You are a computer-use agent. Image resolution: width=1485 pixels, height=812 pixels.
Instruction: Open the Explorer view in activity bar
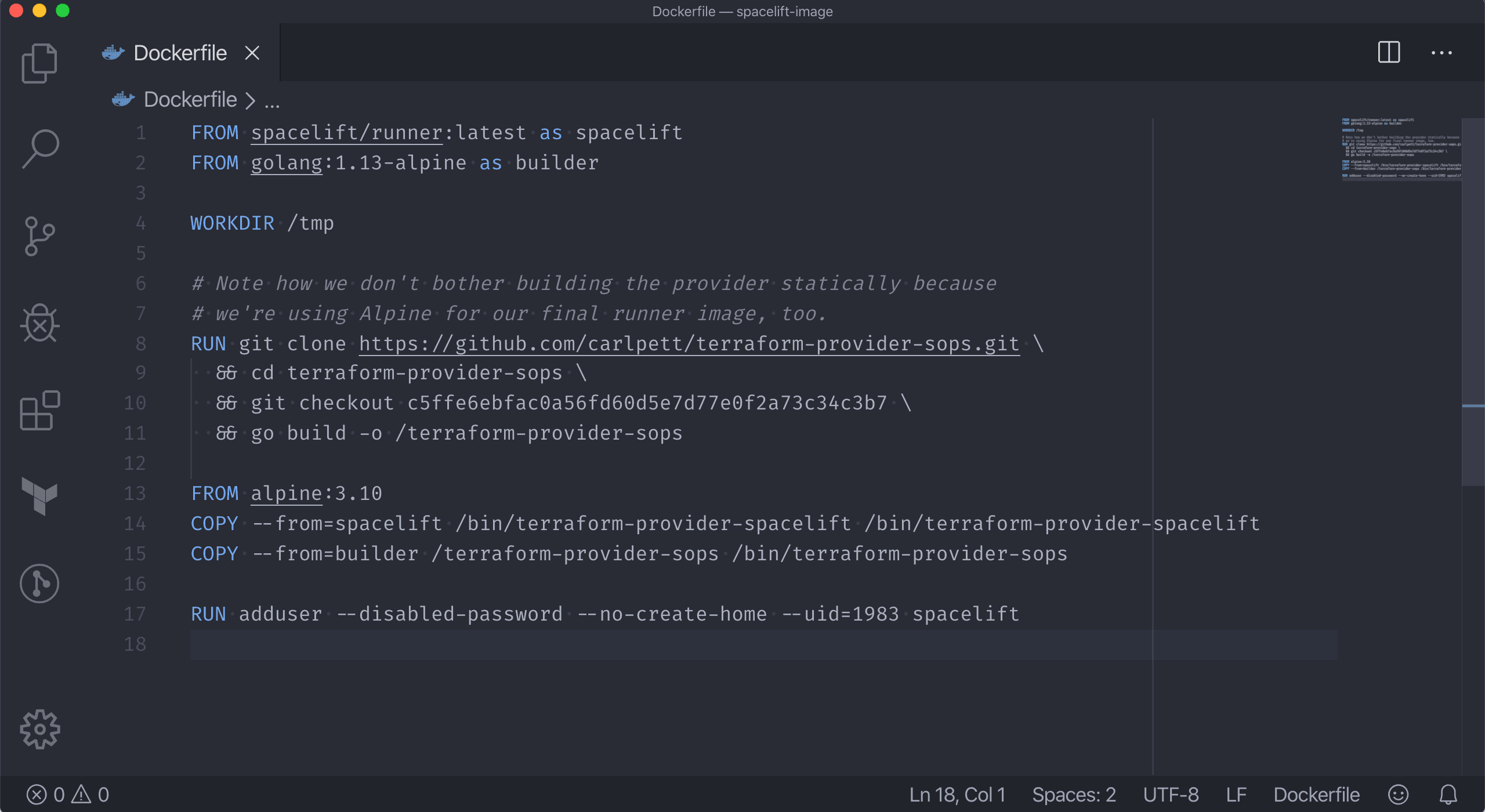click(39, 63)
